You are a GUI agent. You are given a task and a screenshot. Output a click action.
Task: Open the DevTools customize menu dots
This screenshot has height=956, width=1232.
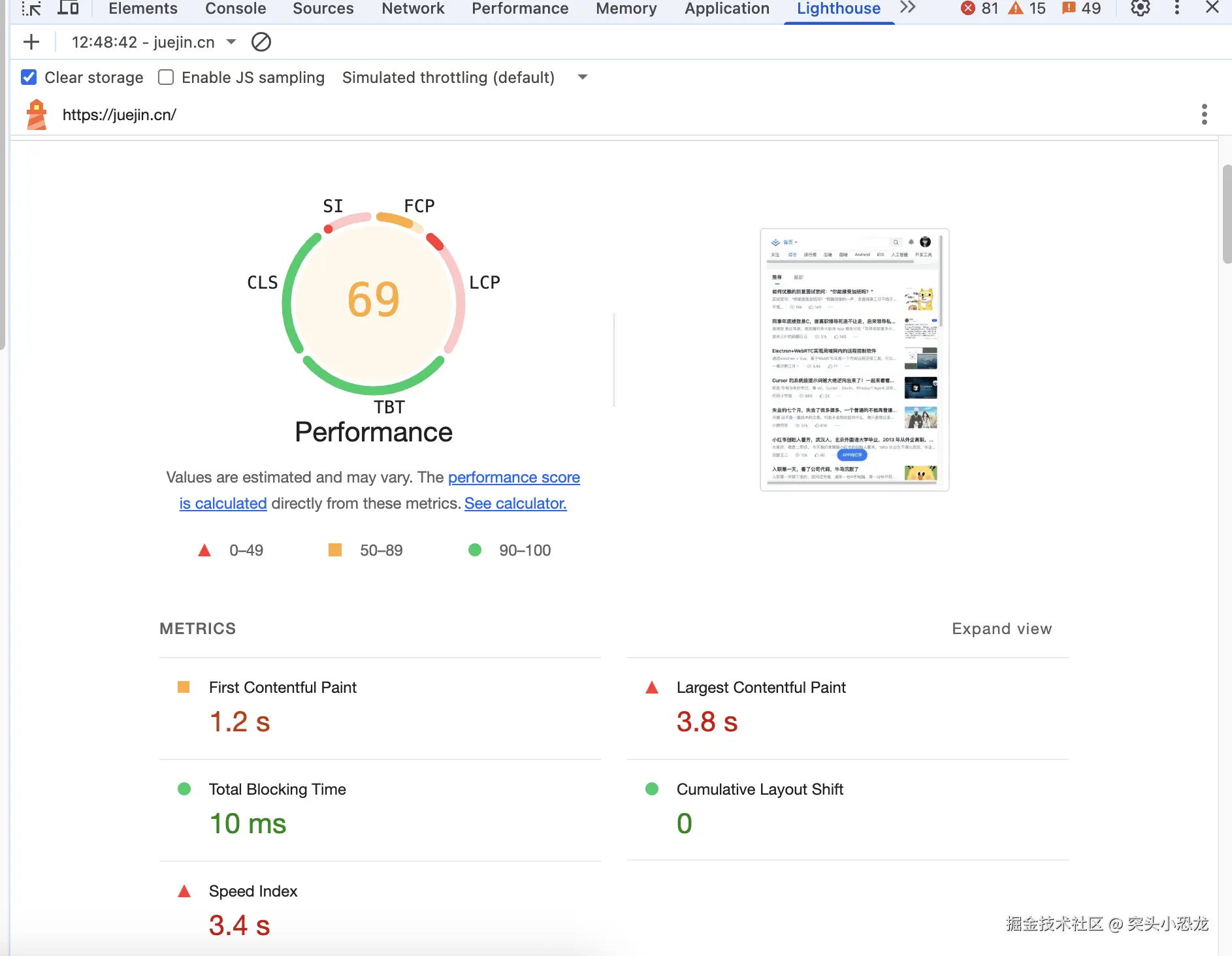point(1177,8)
